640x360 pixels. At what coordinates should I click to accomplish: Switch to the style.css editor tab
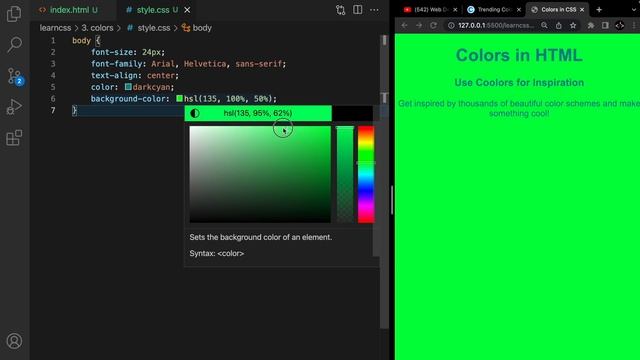click(152, 10)
